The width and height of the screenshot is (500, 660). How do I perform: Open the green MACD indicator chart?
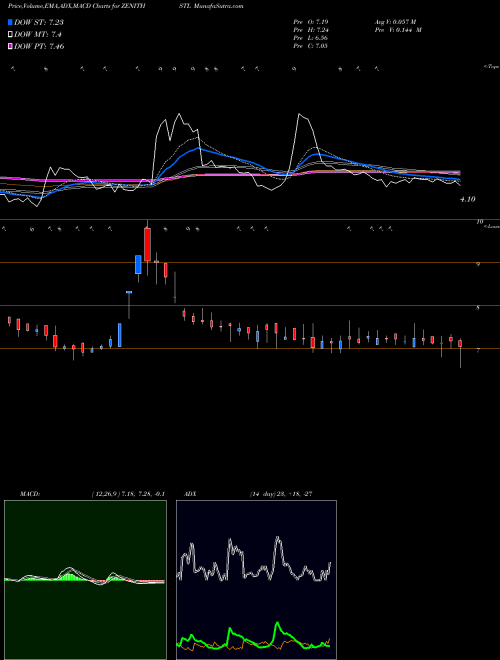click(x=85, y=580)
